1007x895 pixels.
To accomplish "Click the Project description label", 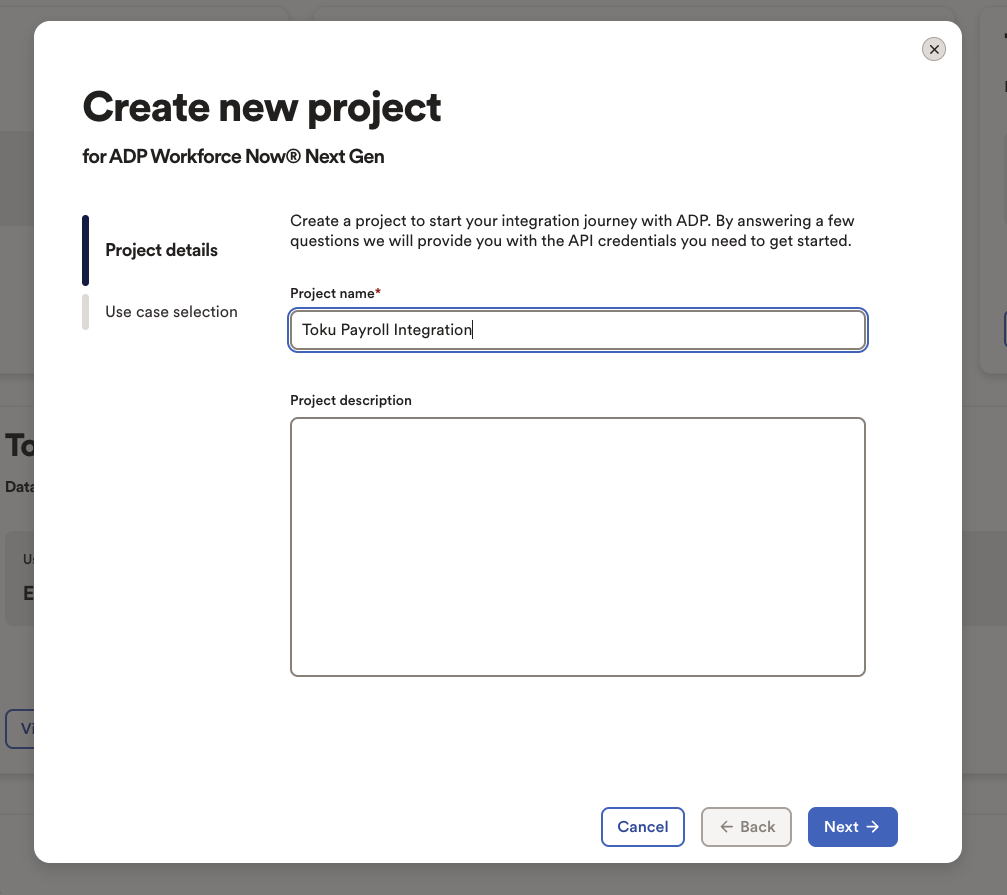I will [351, 400].
